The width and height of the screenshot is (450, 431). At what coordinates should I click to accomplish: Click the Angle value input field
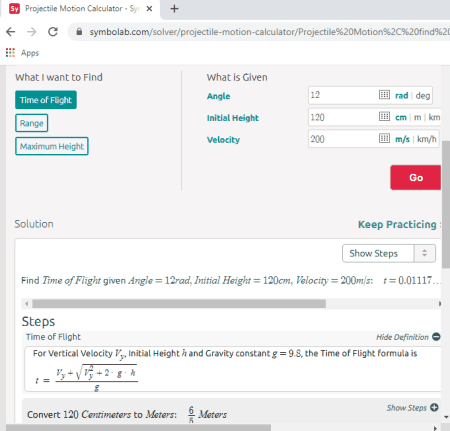click(x=343, y=95)
